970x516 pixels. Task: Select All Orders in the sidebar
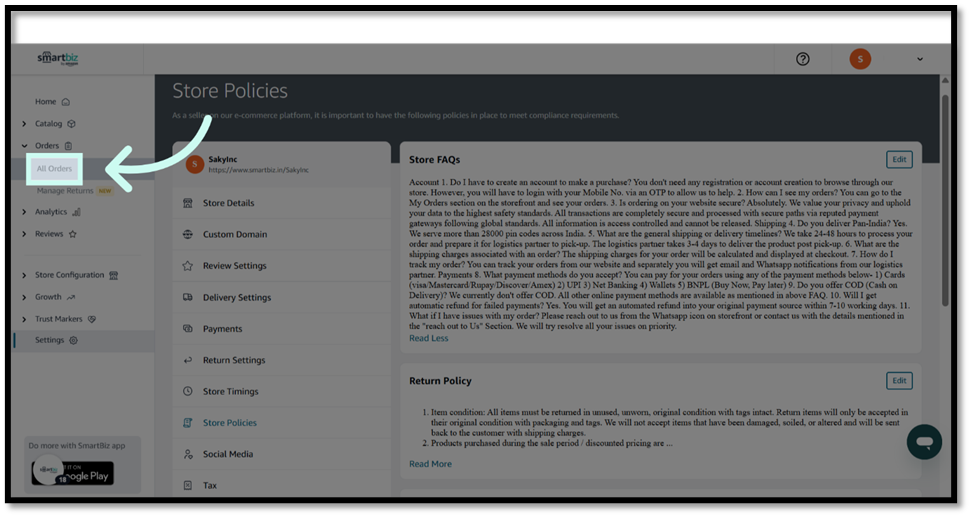55,169
